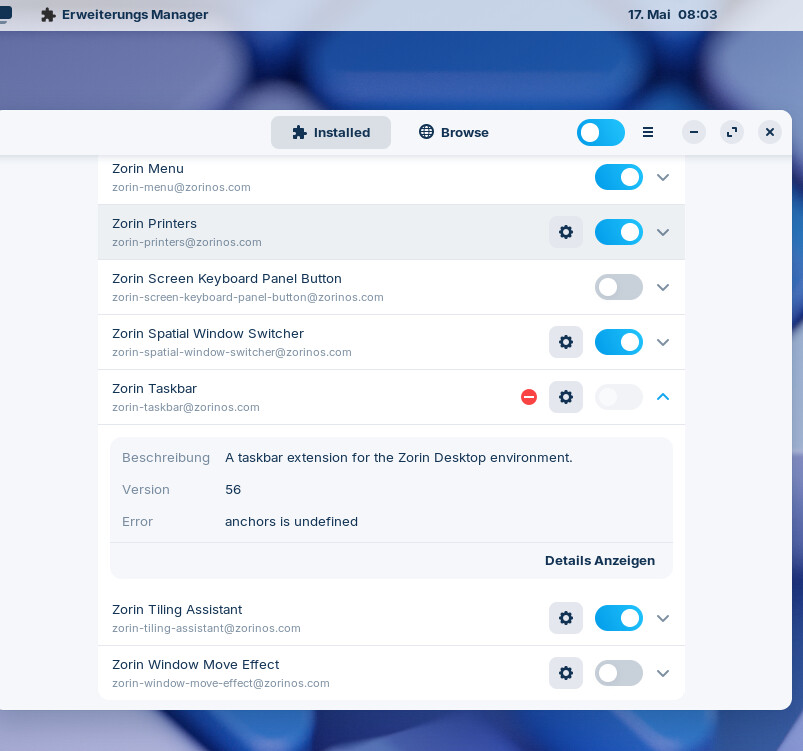Viewport: 803px width, 751px height.
Task: Click Details Anzeigen button
Action: coord(600,560)
